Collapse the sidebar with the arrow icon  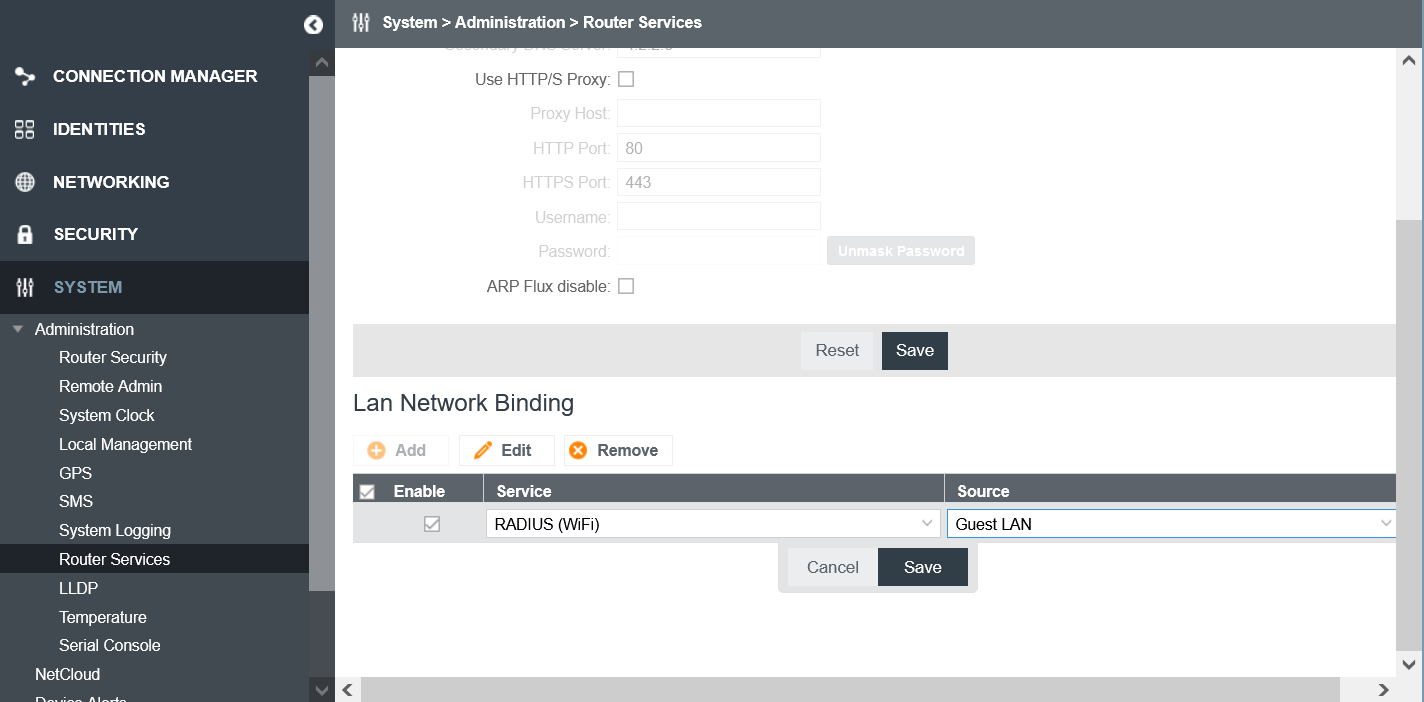314,25
